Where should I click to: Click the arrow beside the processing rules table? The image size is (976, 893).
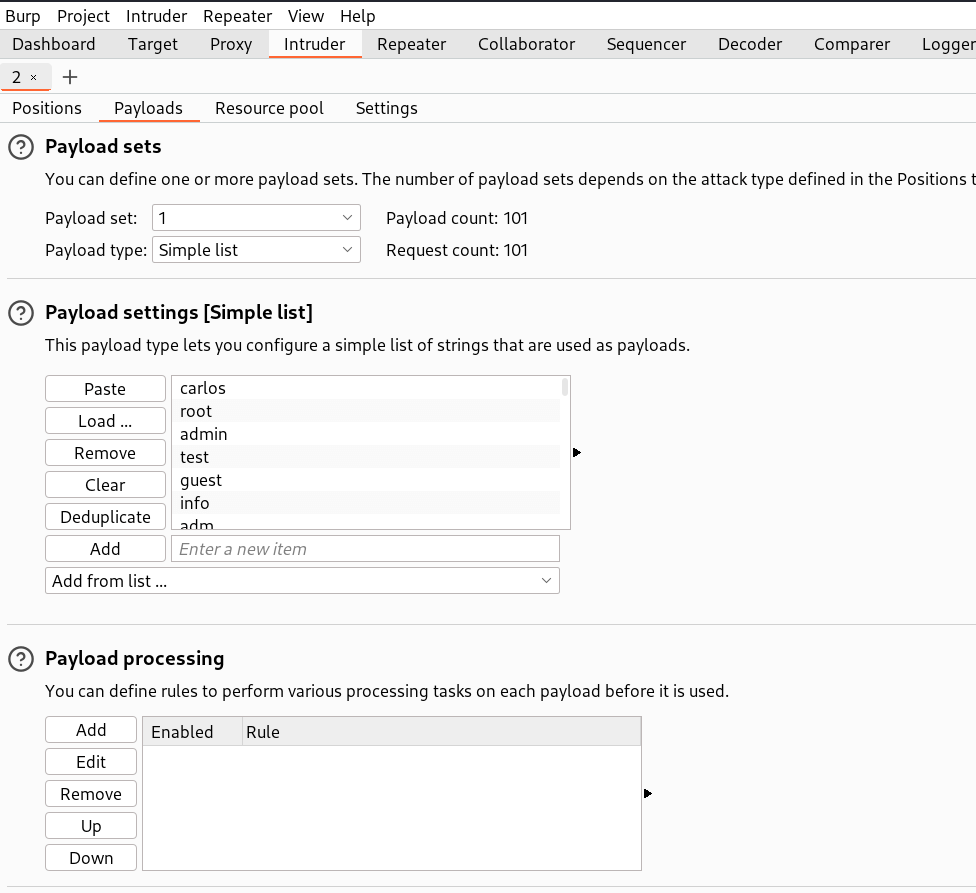pos(647,793)
